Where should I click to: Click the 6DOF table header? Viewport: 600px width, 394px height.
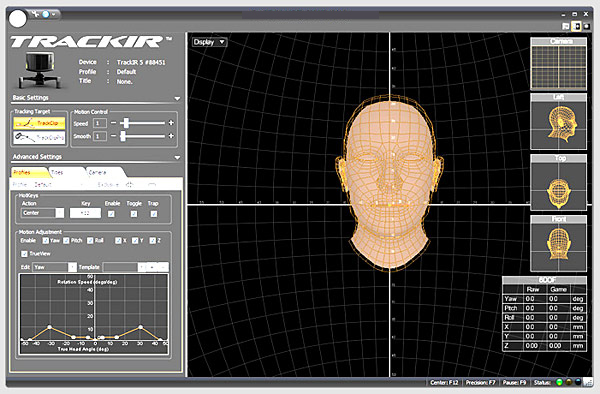click(x=545, y=280)
